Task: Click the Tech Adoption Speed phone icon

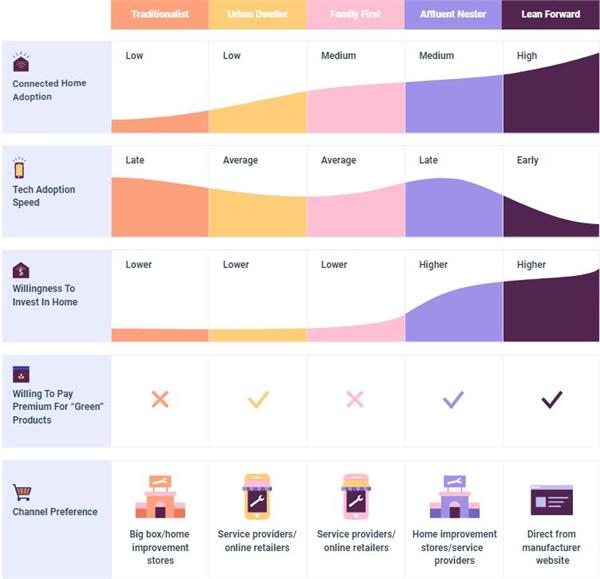Action: coord(20,167)
